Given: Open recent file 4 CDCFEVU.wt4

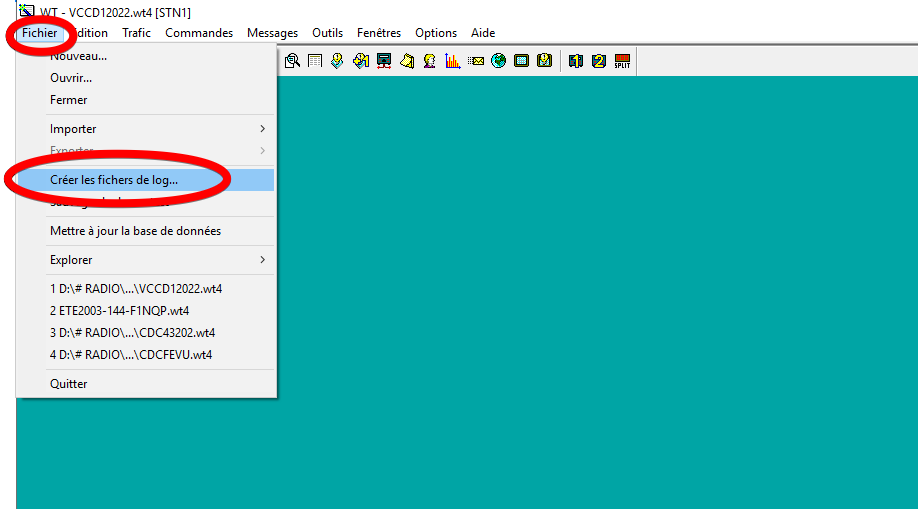Looking at the screenshot, I should point(146,355).
